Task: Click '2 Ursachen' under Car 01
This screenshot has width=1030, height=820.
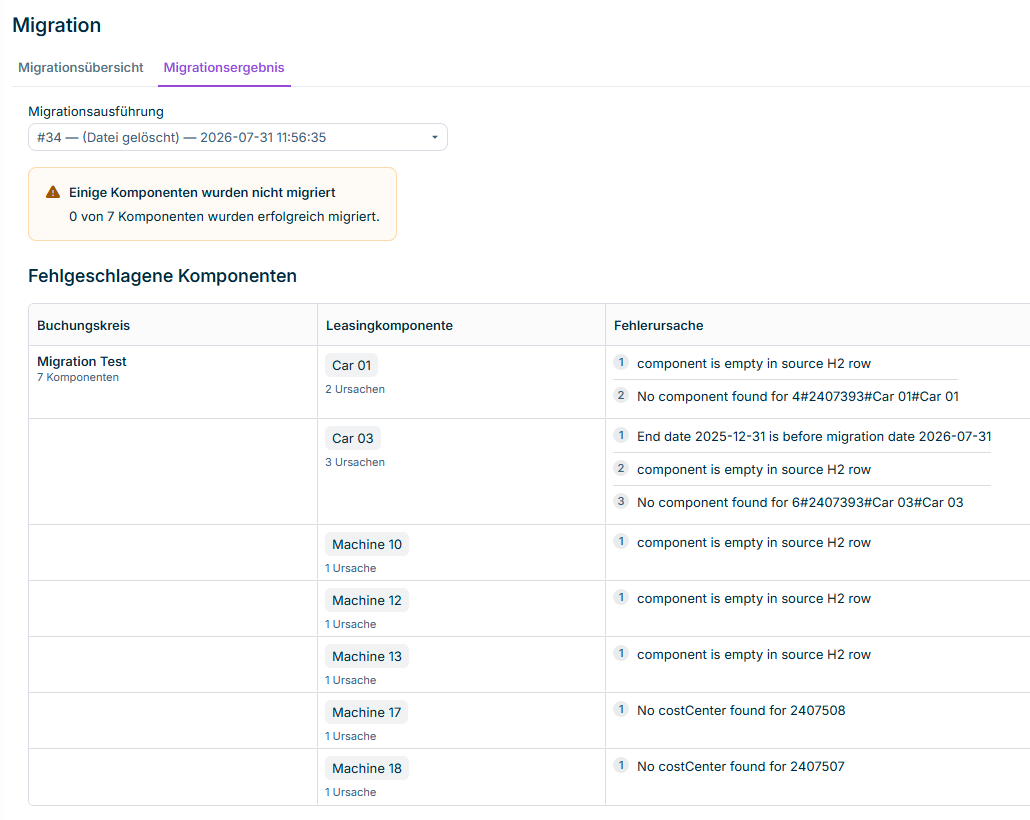Action: [355, 389]
